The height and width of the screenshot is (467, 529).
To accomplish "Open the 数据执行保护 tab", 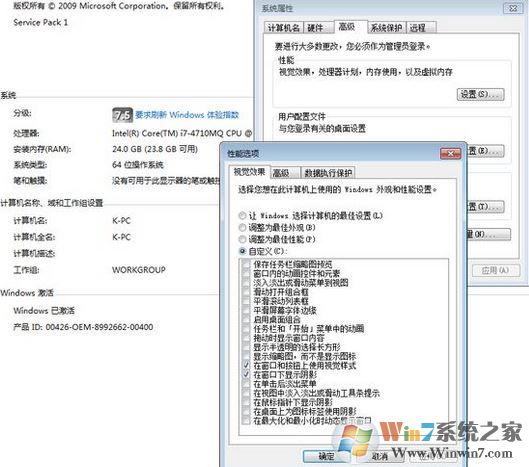I will click(328, 173).
